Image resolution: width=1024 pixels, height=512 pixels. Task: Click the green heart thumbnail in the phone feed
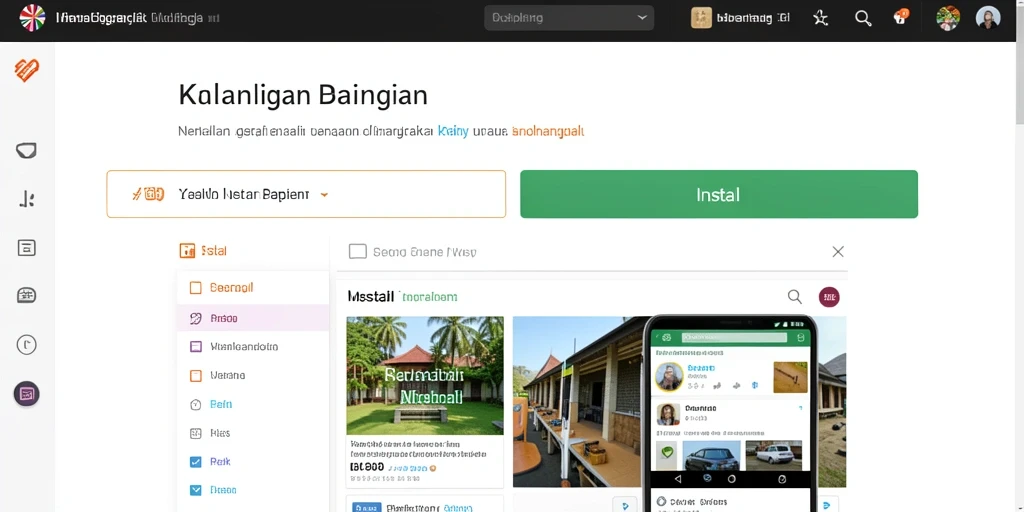click(666, 453)
